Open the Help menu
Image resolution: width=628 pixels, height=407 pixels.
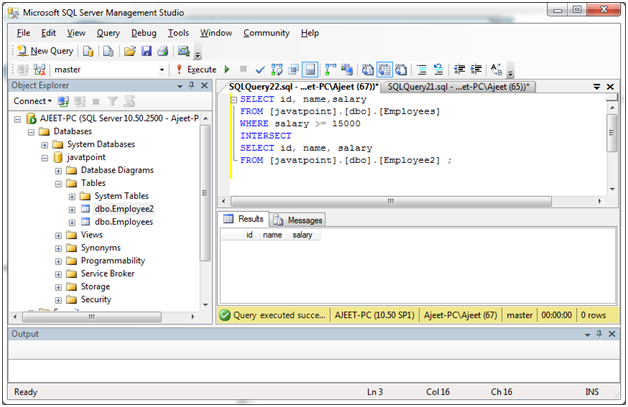pos(310,33)
